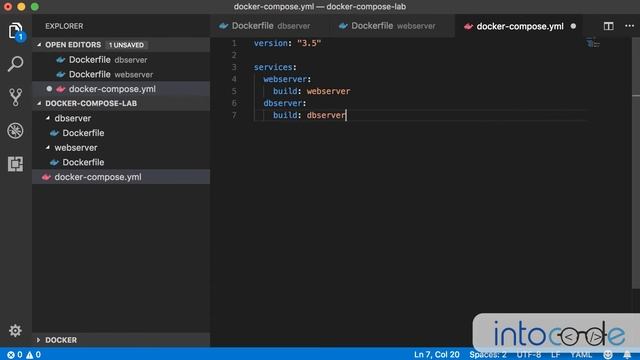Split the editor to the right

pyautogui.click(x=608, y=26)
